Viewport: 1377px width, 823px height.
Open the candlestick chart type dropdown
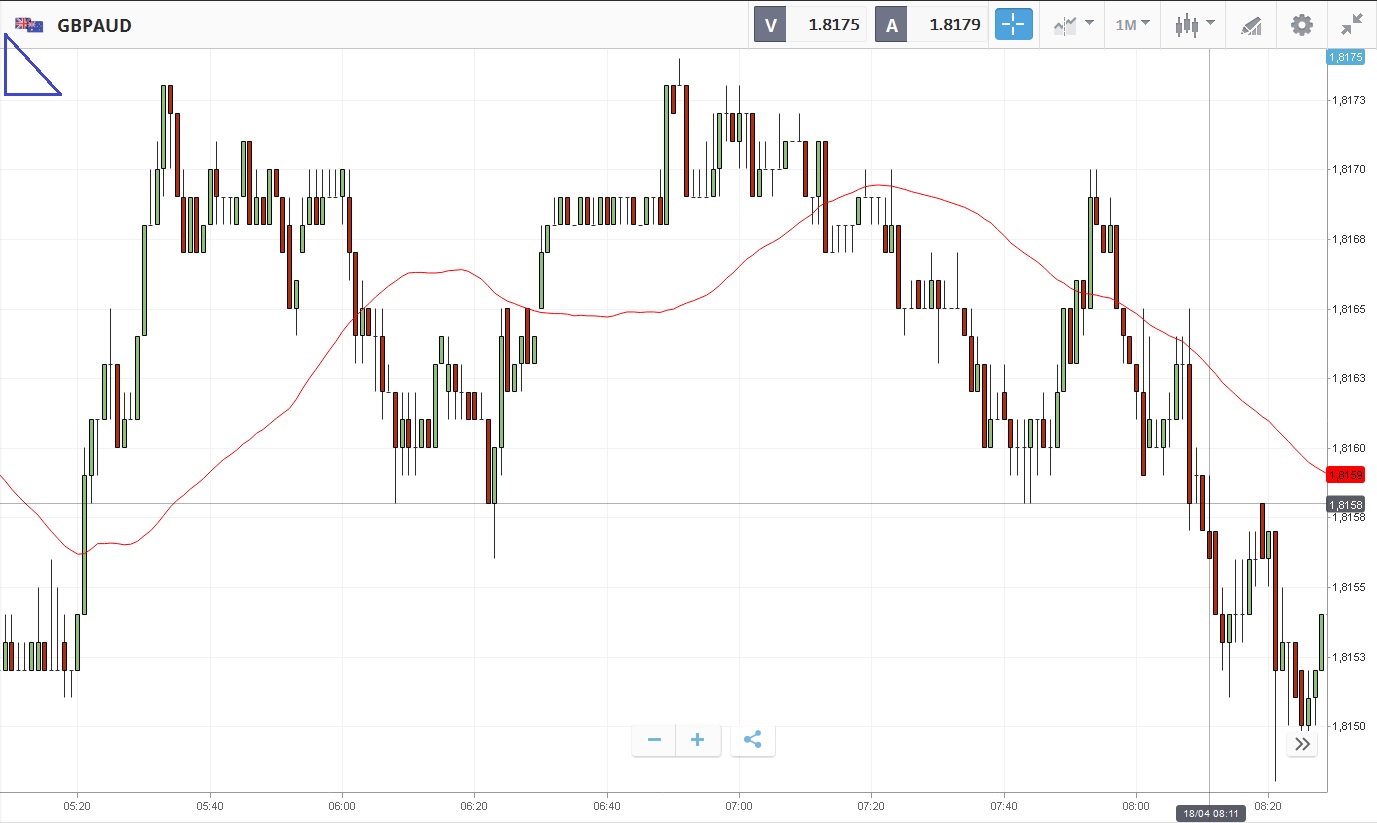[x=1194, y=25]
